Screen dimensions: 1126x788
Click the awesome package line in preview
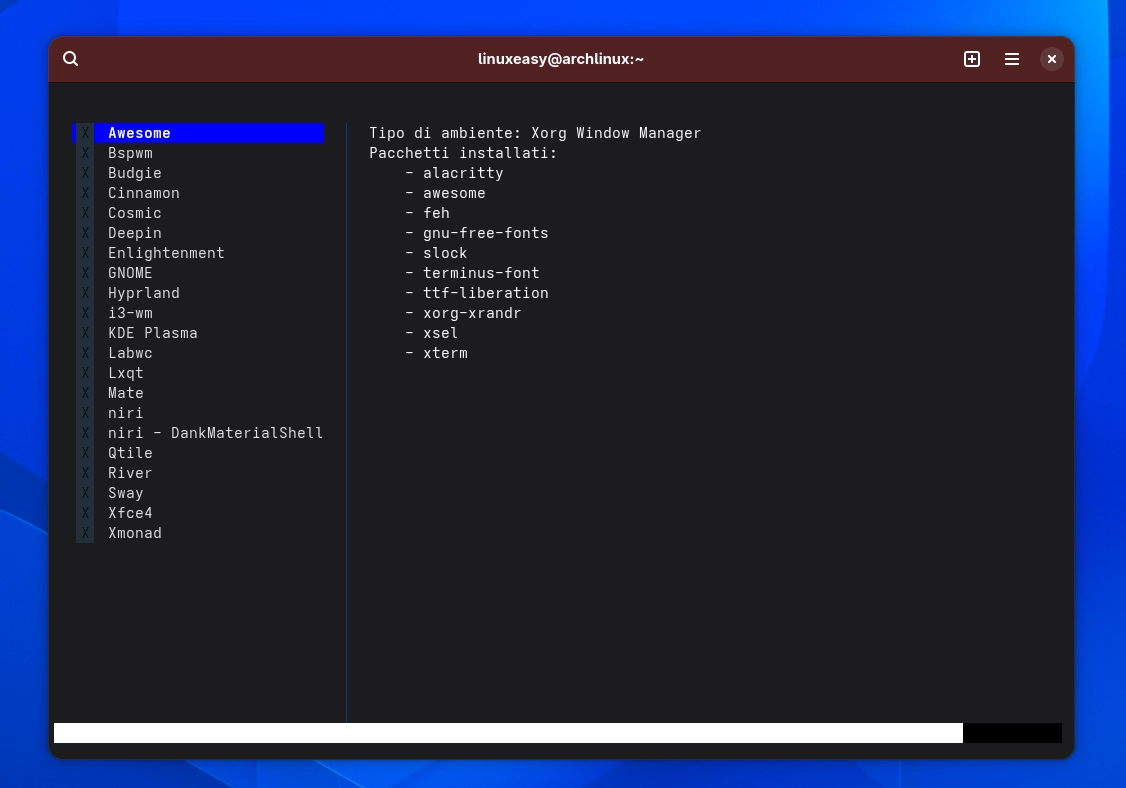pyautogui.click(x=445, y=193)
